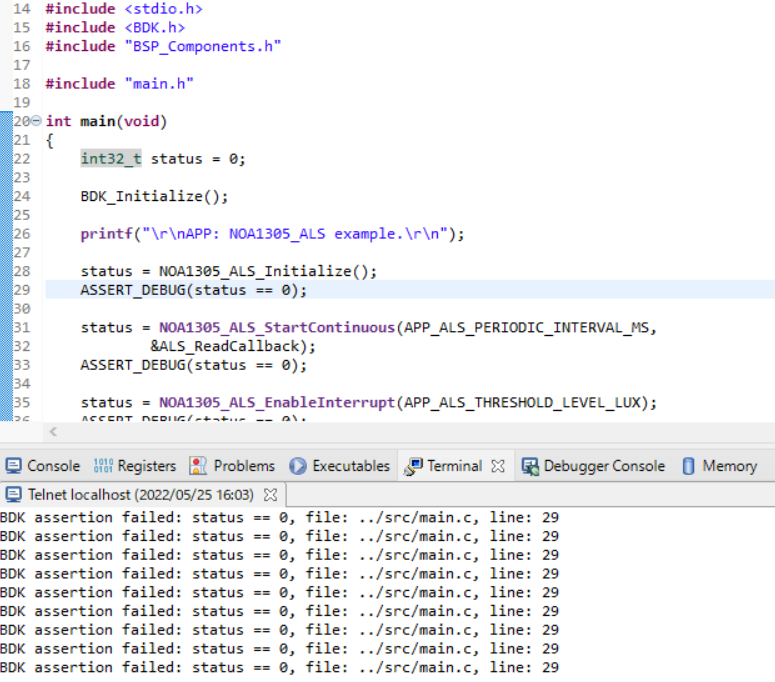
Task: Close the Telnet localhost session tab
Action: (x=270, y=494)
